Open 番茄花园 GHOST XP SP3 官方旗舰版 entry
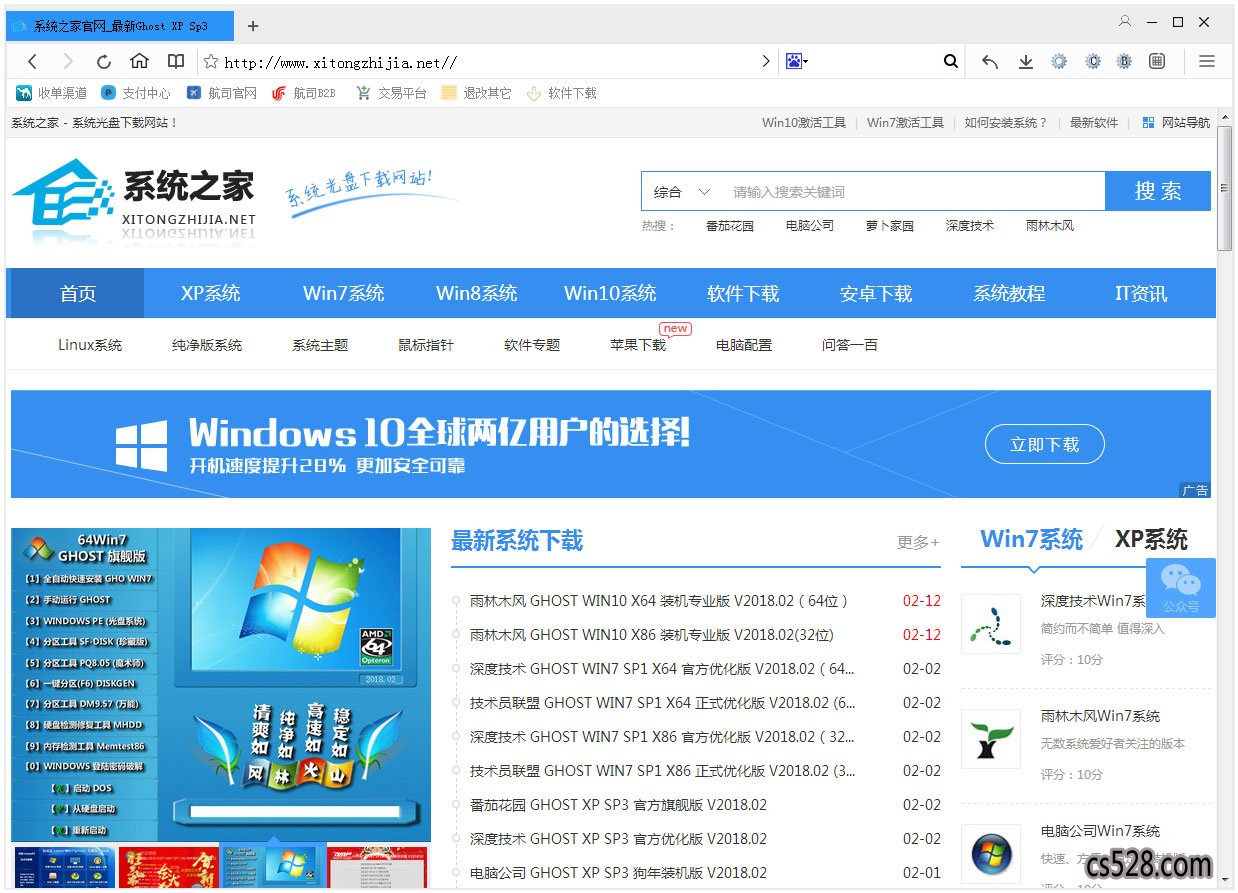The image size is (1238, 893). 618,805
